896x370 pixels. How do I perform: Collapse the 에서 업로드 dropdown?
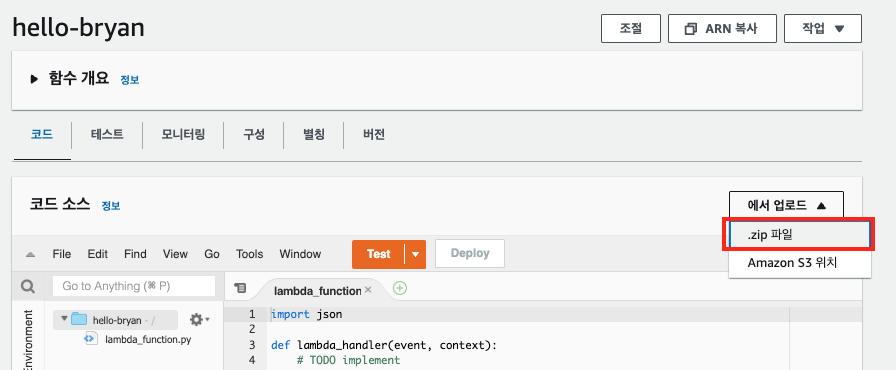pyautogui.click(x=786, y=205)
